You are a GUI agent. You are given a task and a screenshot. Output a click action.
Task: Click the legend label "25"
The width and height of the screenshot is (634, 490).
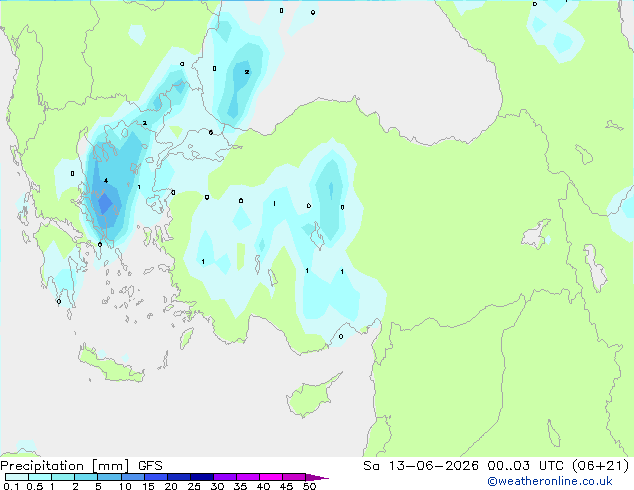194,486
